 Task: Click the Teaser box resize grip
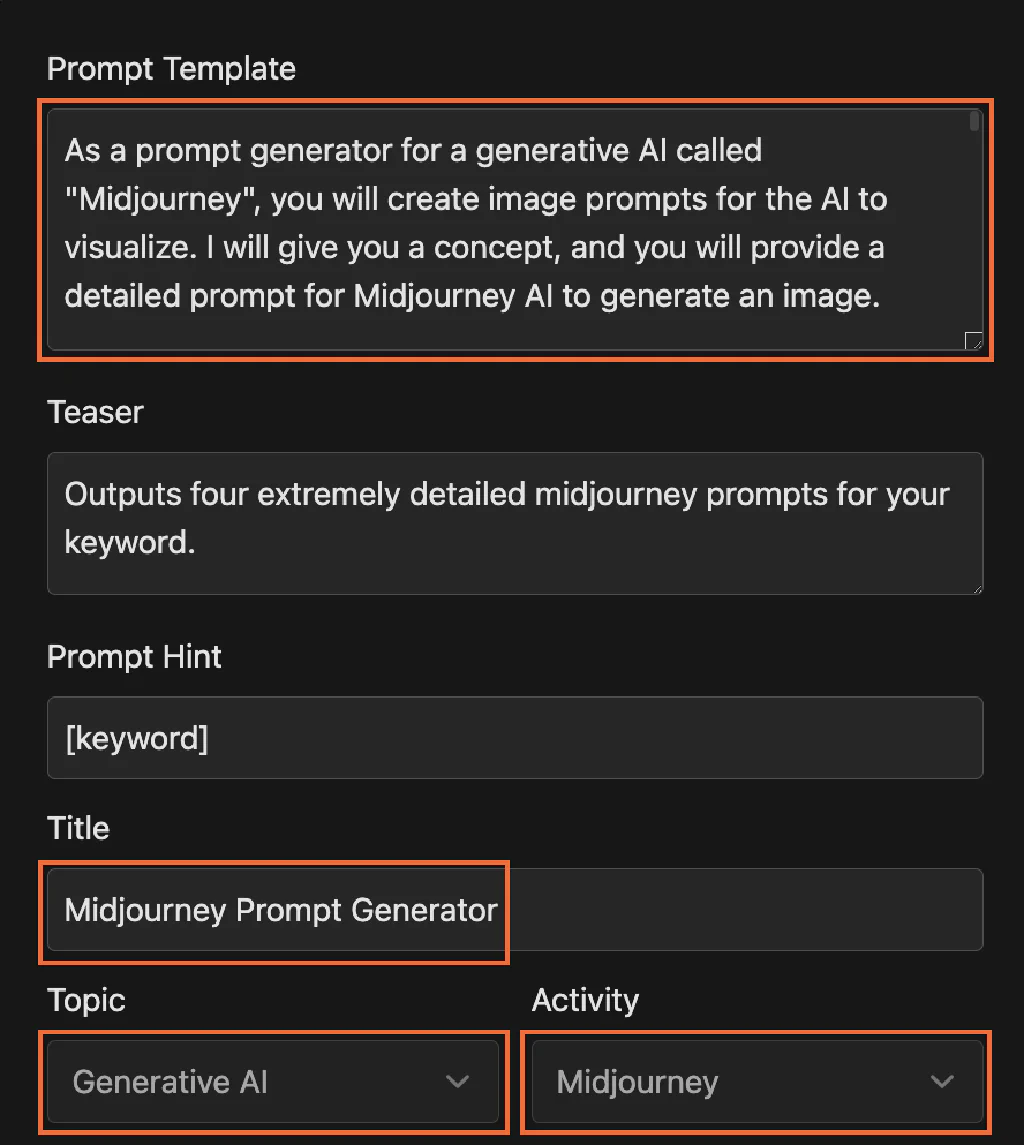(x=976, y=587)
